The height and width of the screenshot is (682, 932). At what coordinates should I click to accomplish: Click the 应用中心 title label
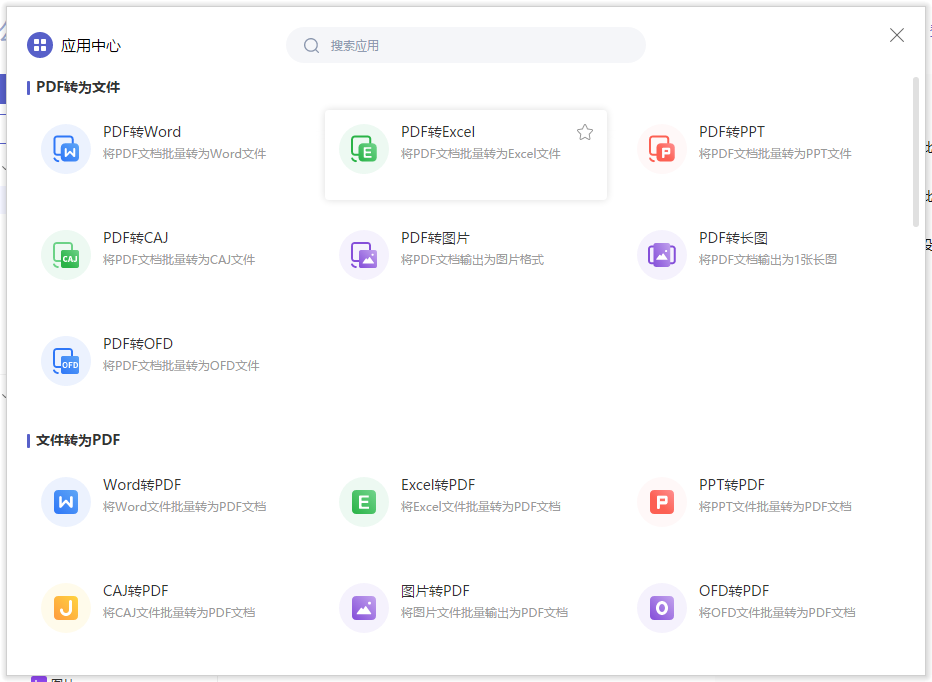[91, 46]
